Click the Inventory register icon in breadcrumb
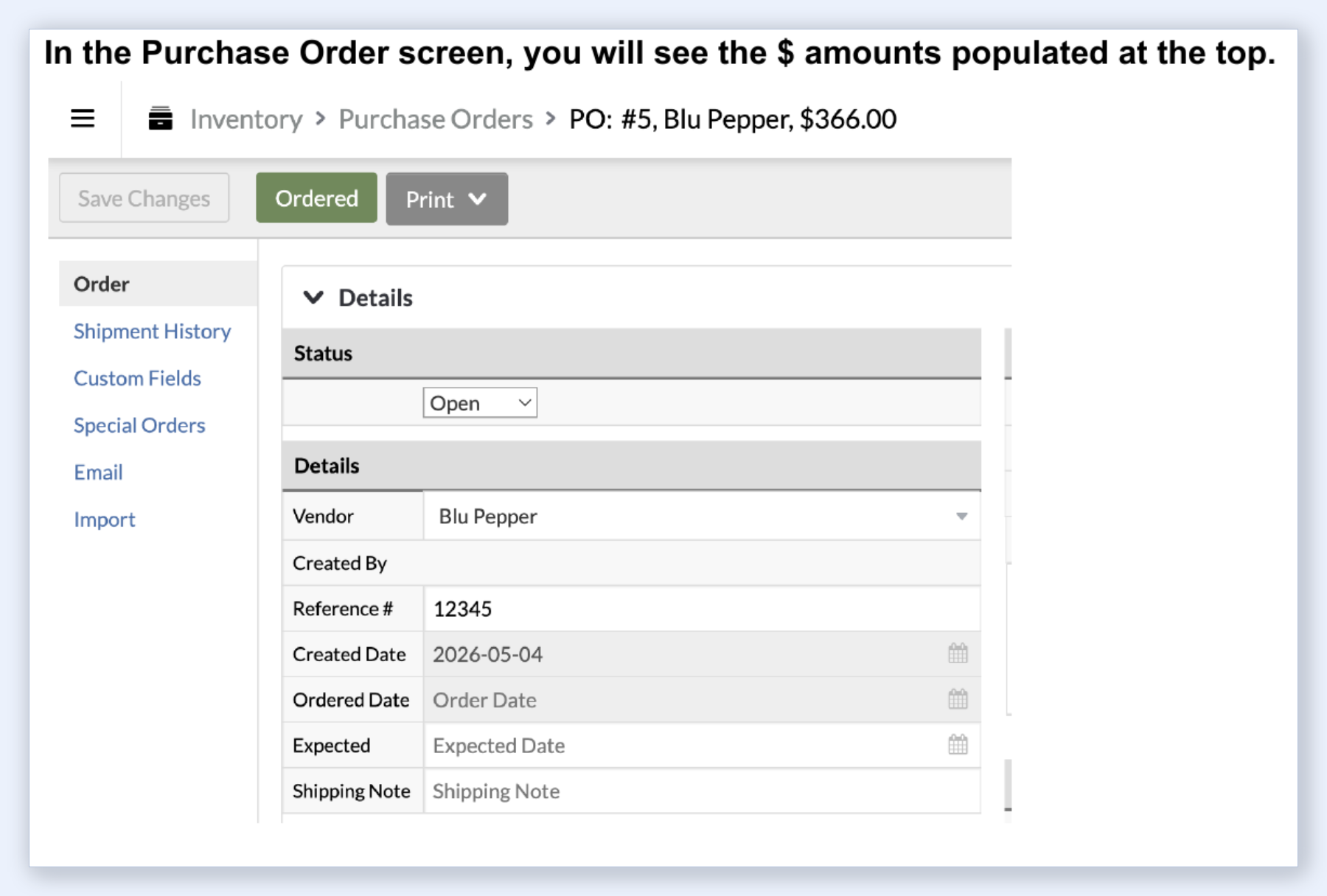The height and width of the screenshot is (896, 1327). click(160, 119)
